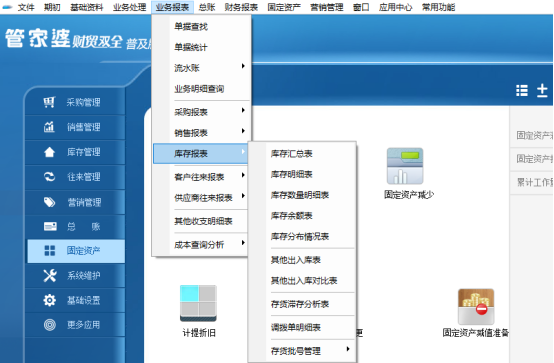Open 库存管理 with house icon

click(x=75, y=152)
